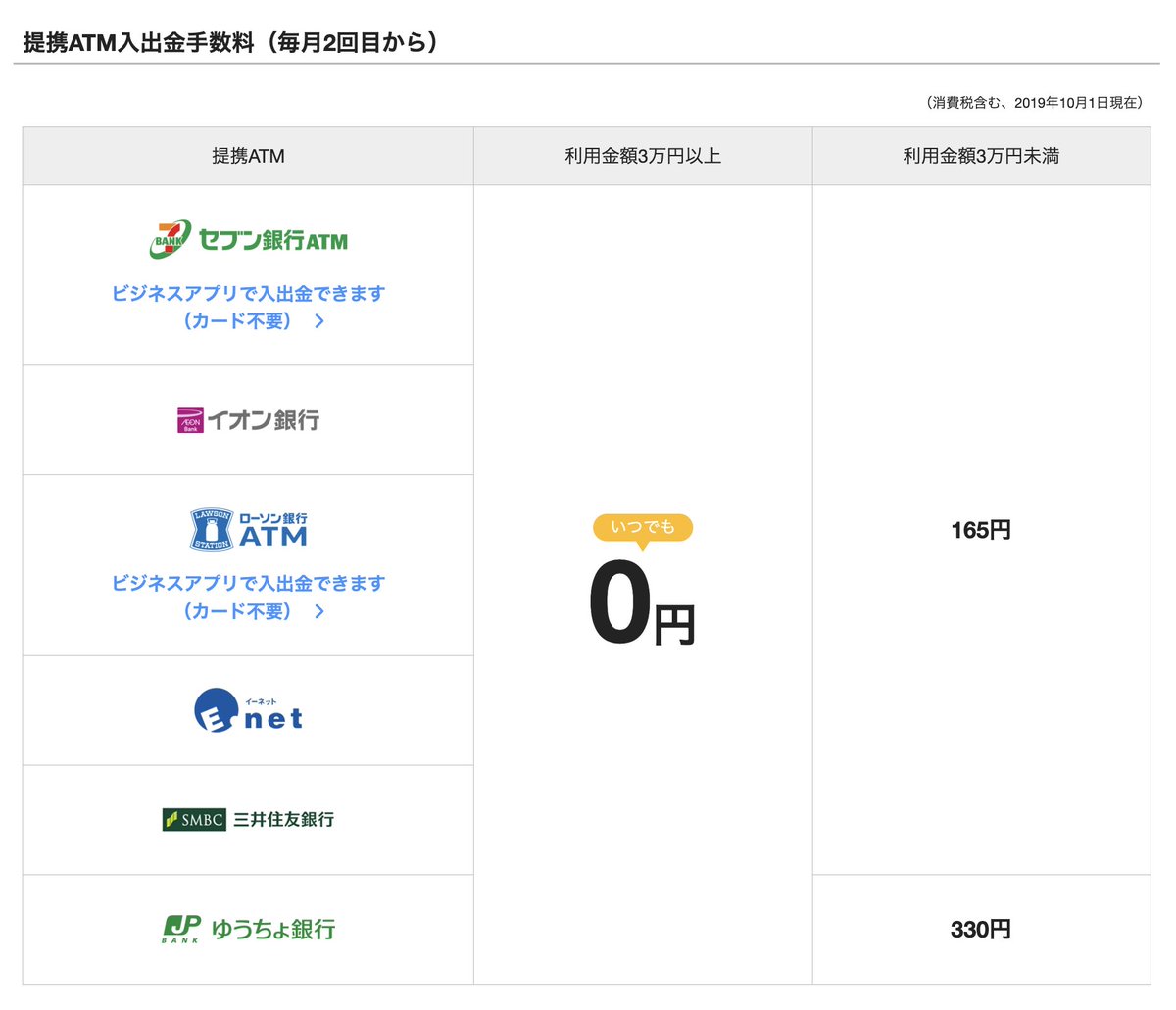Click the E-net logo

248,710
